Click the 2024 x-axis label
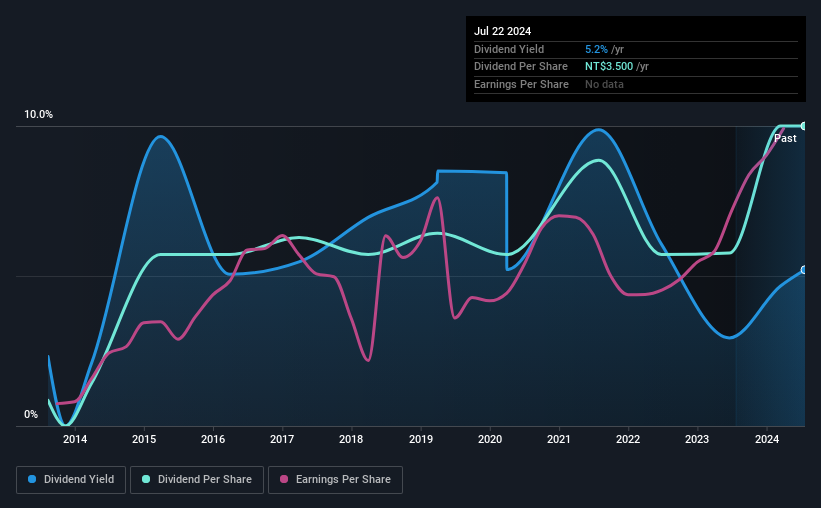The width and height of the screenshot is (821, 508). pyautogui.click(x=767, y=439)
